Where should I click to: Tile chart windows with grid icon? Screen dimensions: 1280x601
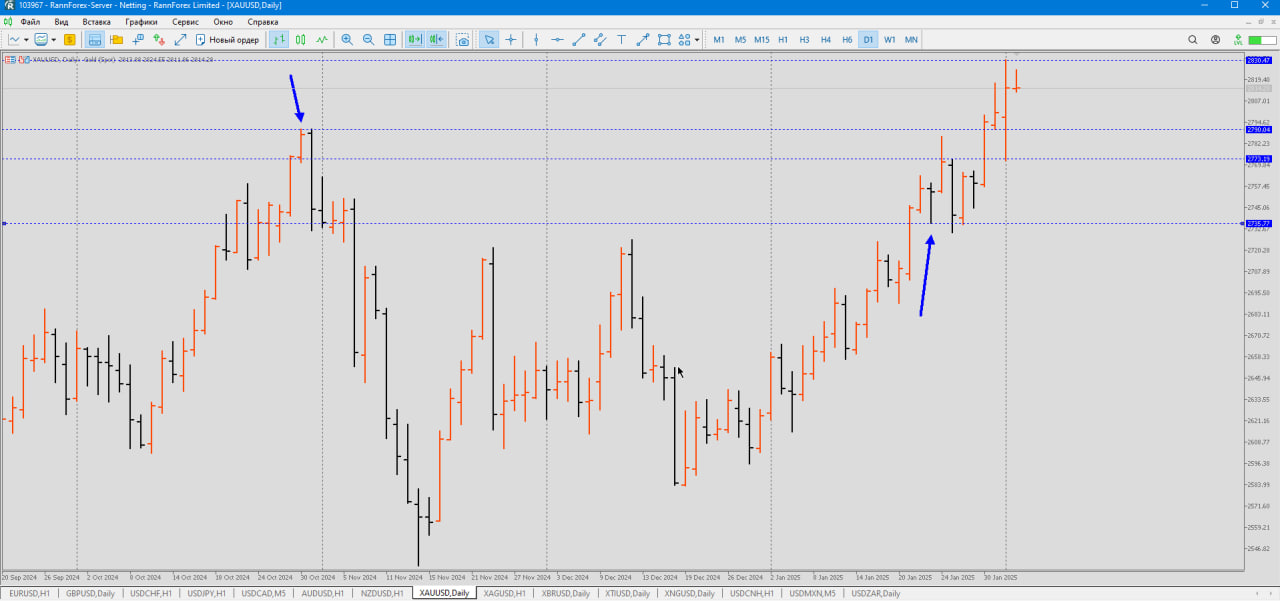390,40
